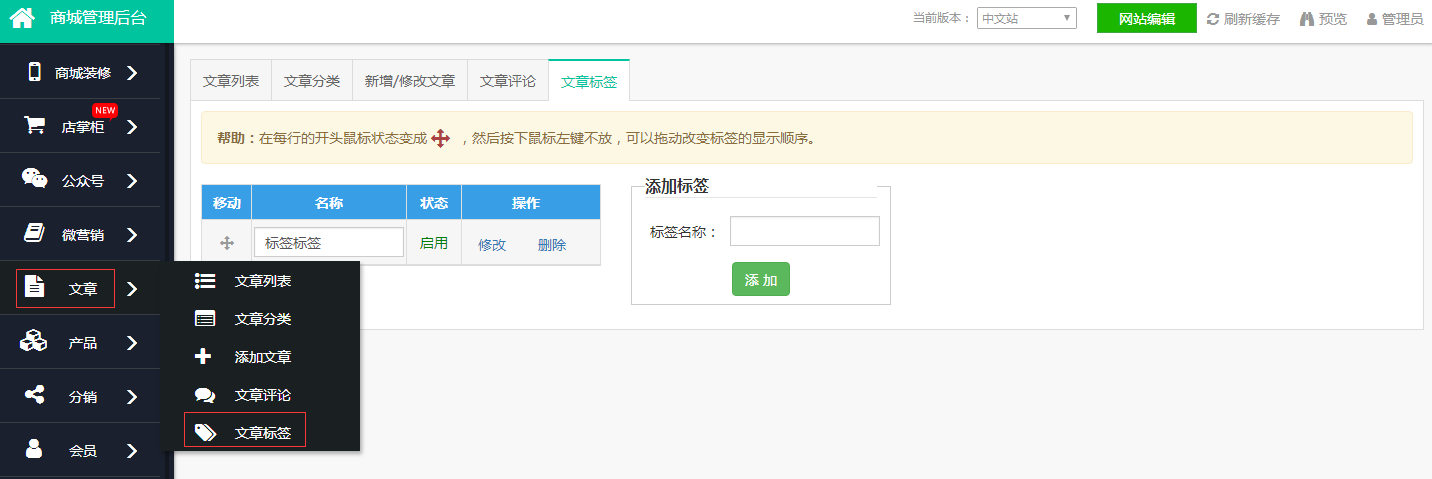The height and width of the screenshot is (479, 1432).
Task: Click the 删除 link in the tag row
Action: click(552, 244)
